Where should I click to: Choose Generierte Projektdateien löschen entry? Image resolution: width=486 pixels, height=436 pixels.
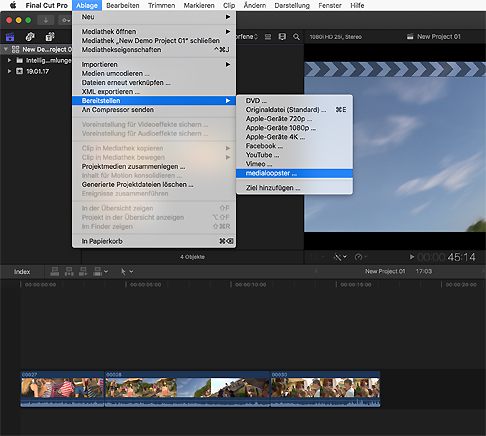coord(154,184)
